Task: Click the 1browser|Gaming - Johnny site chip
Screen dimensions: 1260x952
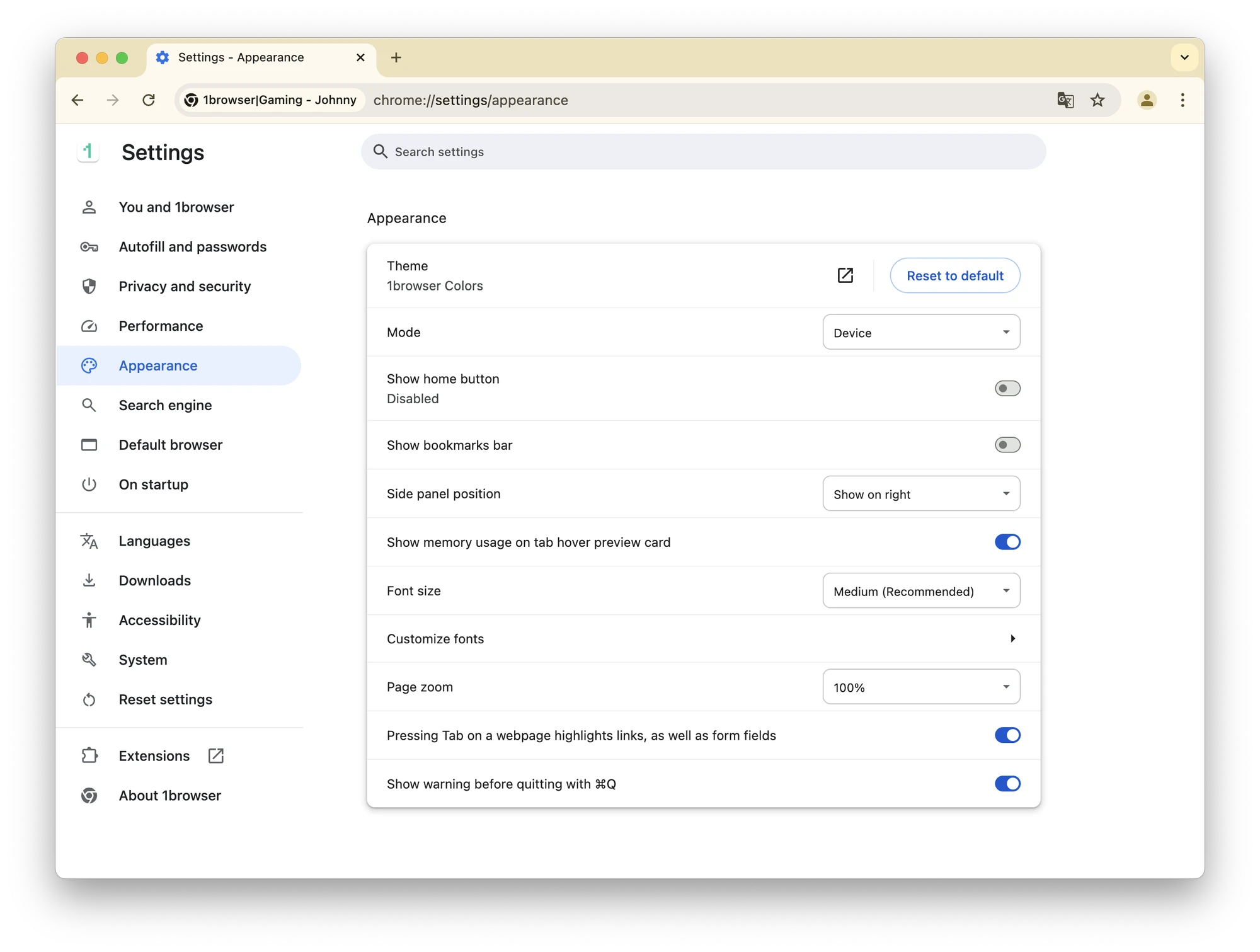Action: point(271,100)
